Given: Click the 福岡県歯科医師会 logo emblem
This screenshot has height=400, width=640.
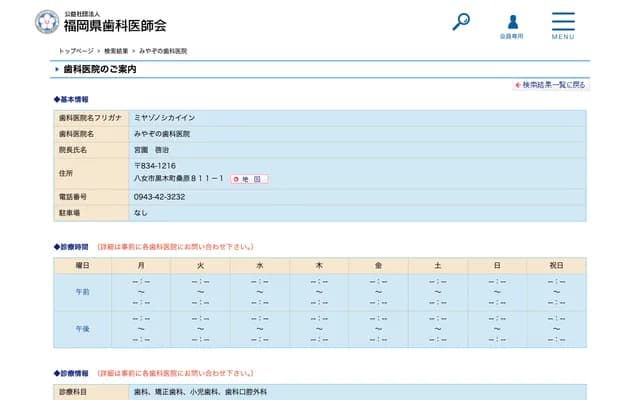Looking at the screenshot, I should pos(46,21).
